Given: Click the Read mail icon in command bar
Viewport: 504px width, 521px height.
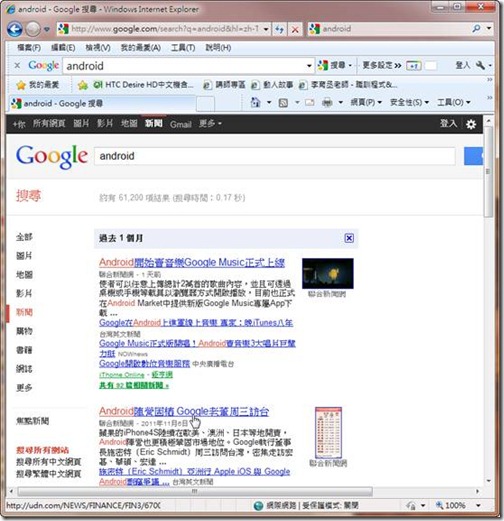Looking at the screenshot, I should pyautogui.click(x=310, y=103).
